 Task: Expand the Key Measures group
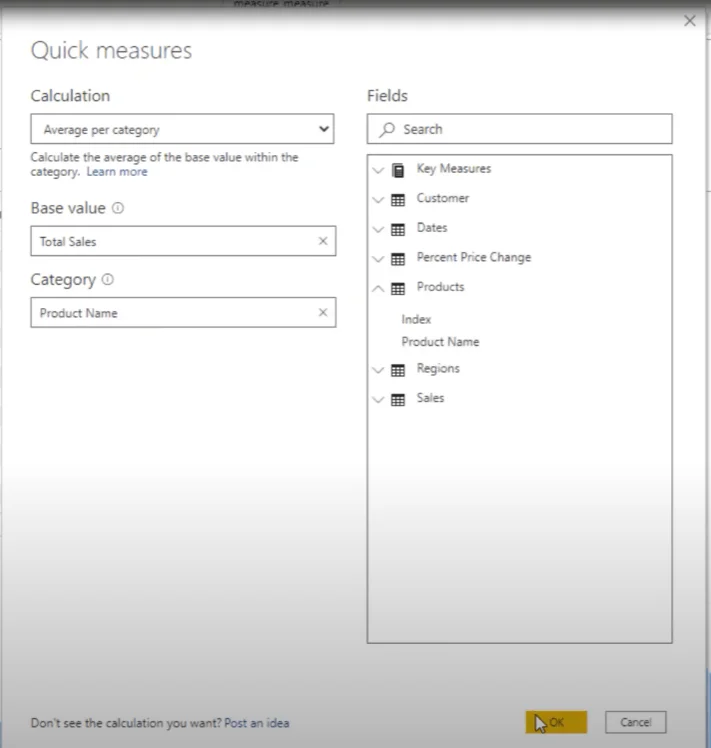click(x=378, y=170)
